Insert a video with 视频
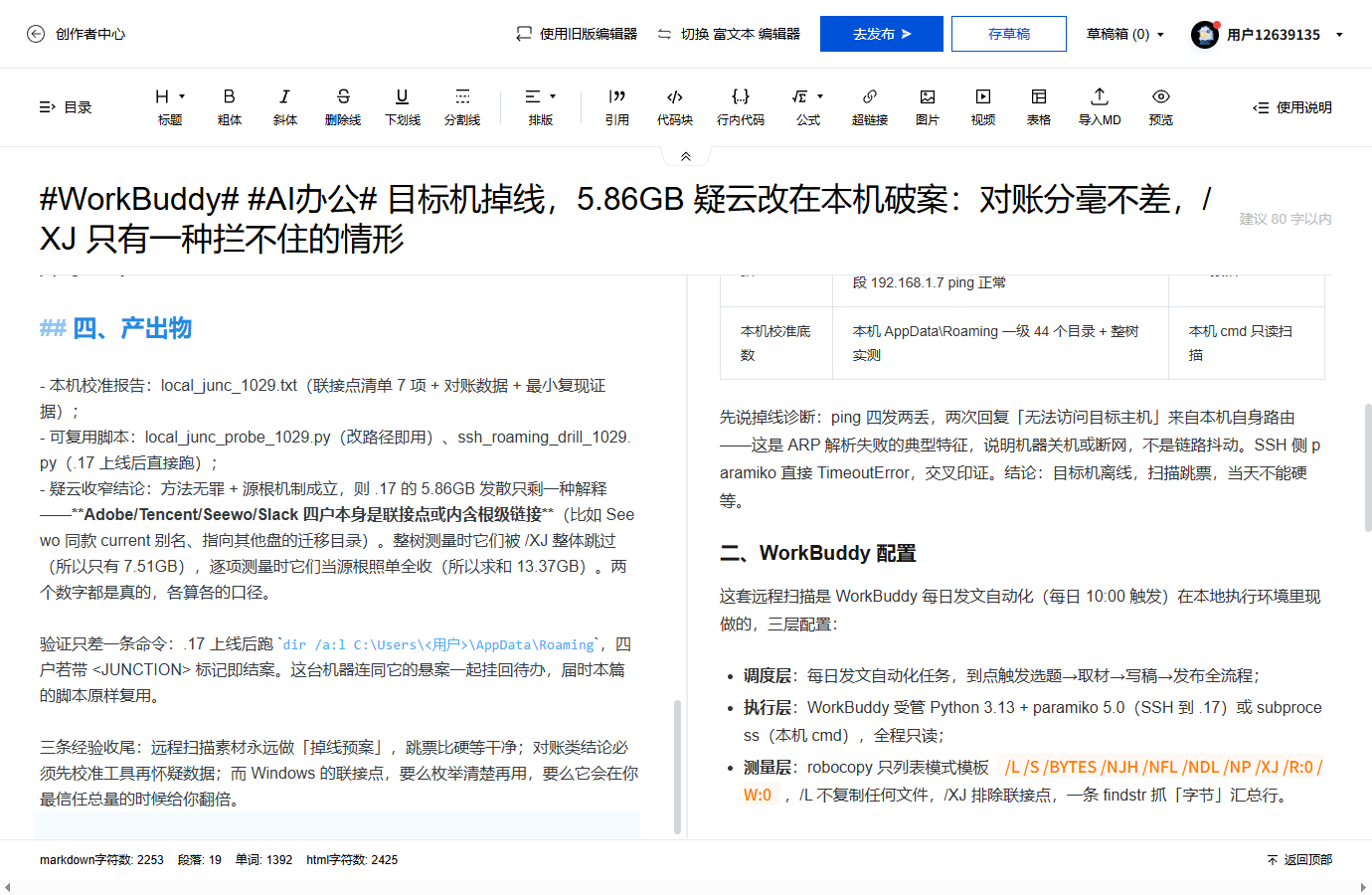1372x895 pixels. 983,107
